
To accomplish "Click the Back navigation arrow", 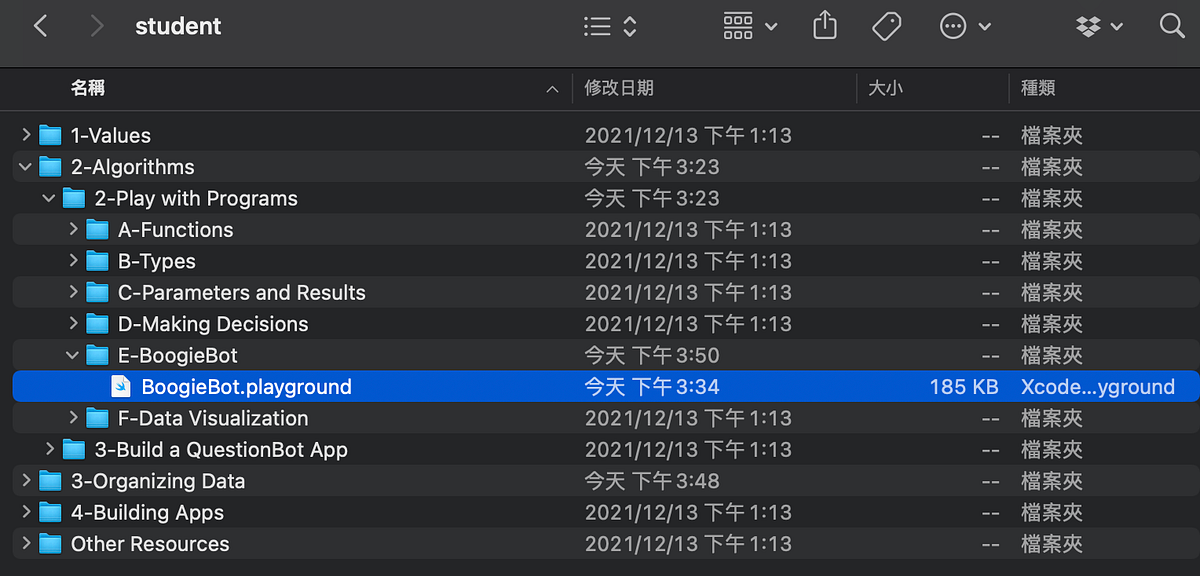I will pos(40,26).
